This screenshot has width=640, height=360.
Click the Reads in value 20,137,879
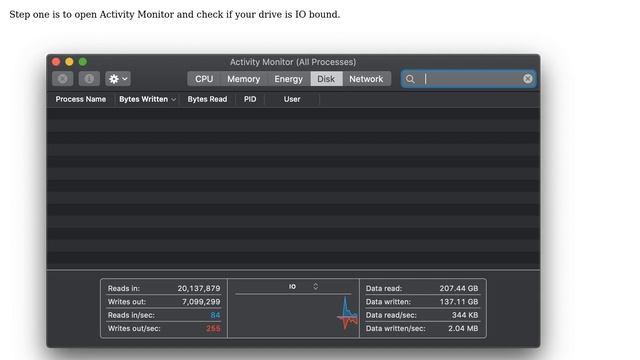[x=199, y=288]
